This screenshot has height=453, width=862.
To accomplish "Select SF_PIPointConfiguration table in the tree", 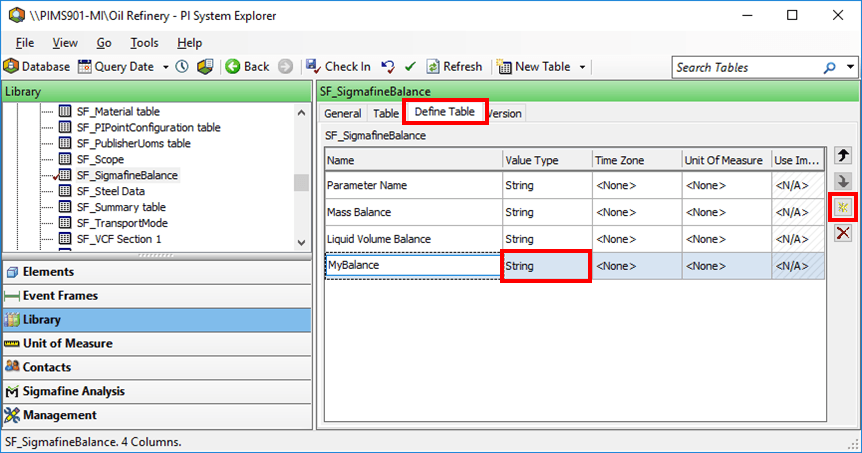I will click(148, 128).
